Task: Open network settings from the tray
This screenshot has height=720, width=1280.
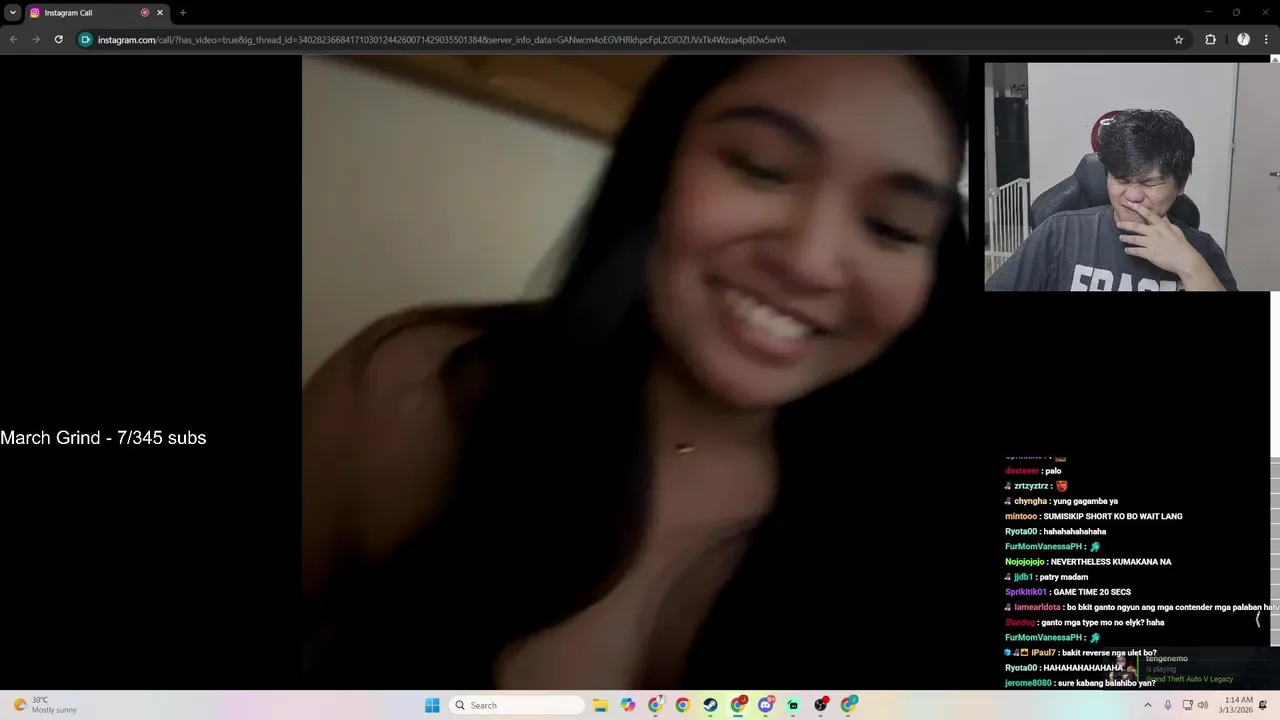Action: point(1186,705)
